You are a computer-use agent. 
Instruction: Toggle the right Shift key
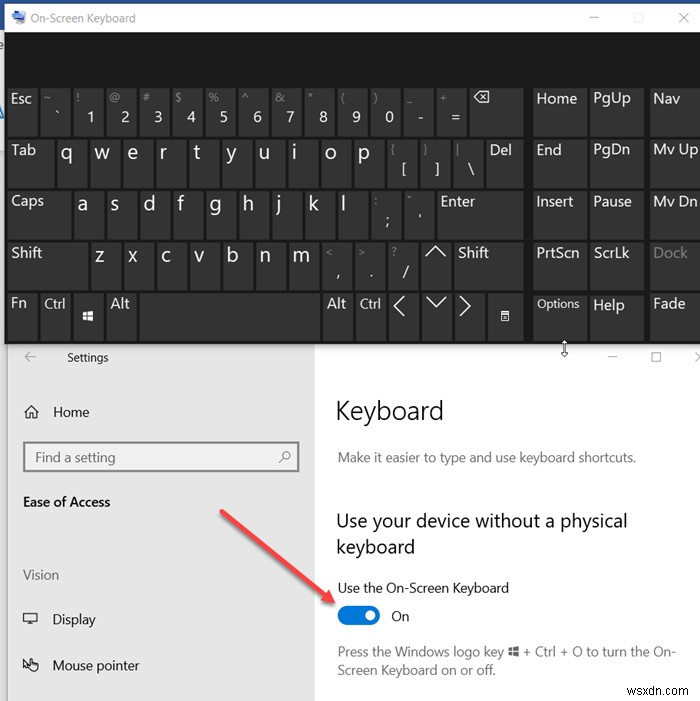pos(488,266)
